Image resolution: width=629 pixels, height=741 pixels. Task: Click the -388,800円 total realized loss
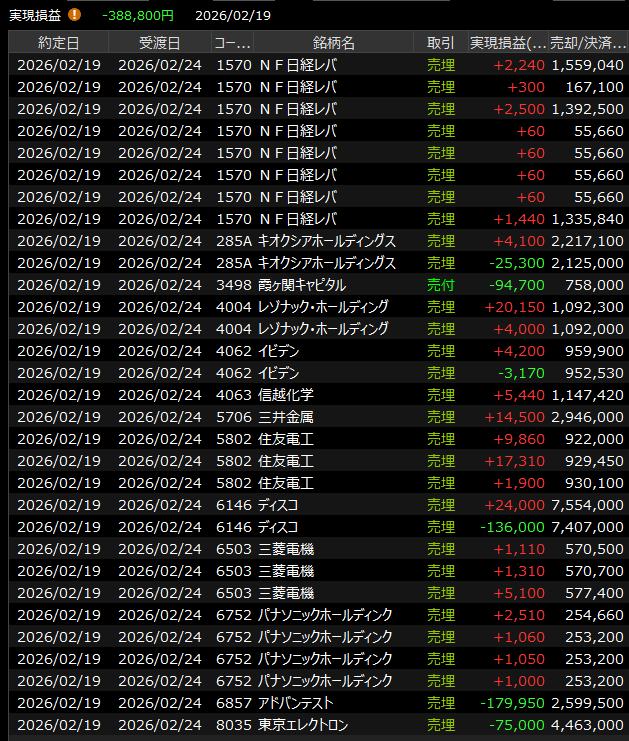coord(137,16)
